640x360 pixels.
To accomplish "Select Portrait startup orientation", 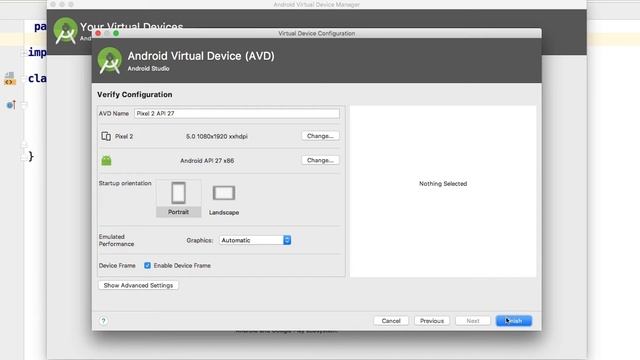I will click(178, 198).
